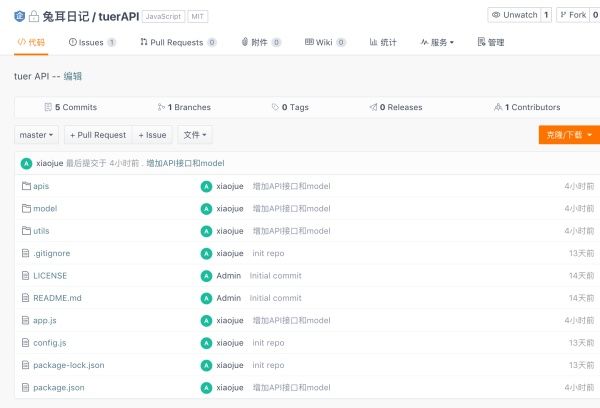
Task: Switch to the 代码 tab
Action: (31, 42)
